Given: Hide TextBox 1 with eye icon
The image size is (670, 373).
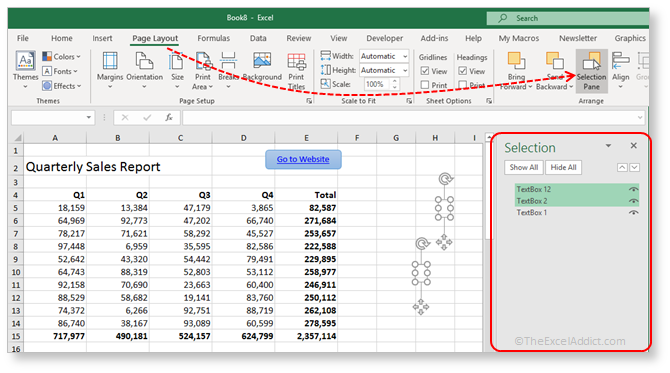Looking at the screenshot, I should (634, 212).
